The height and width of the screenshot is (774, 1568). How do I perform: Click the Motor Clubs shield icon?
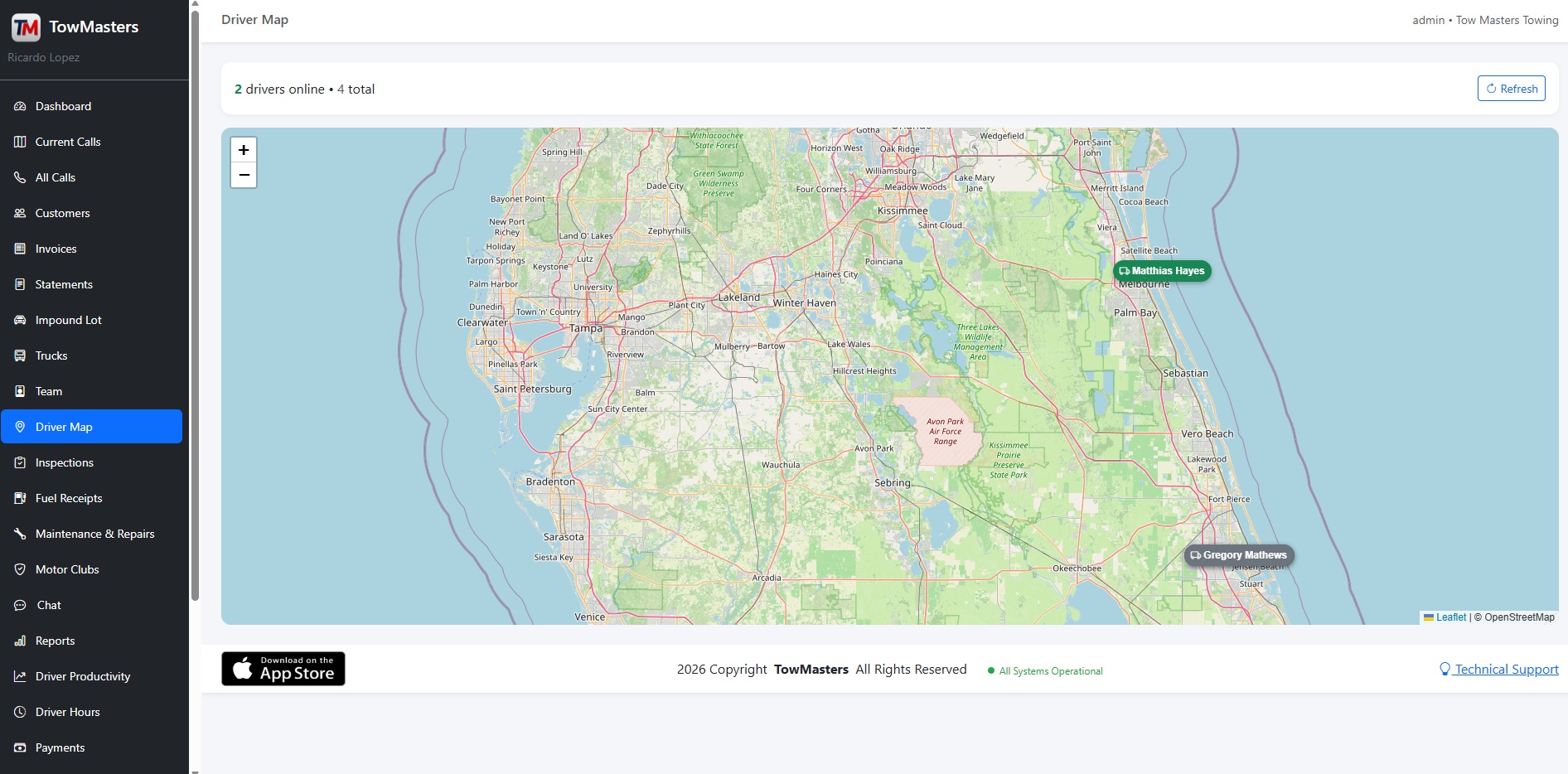20,569
